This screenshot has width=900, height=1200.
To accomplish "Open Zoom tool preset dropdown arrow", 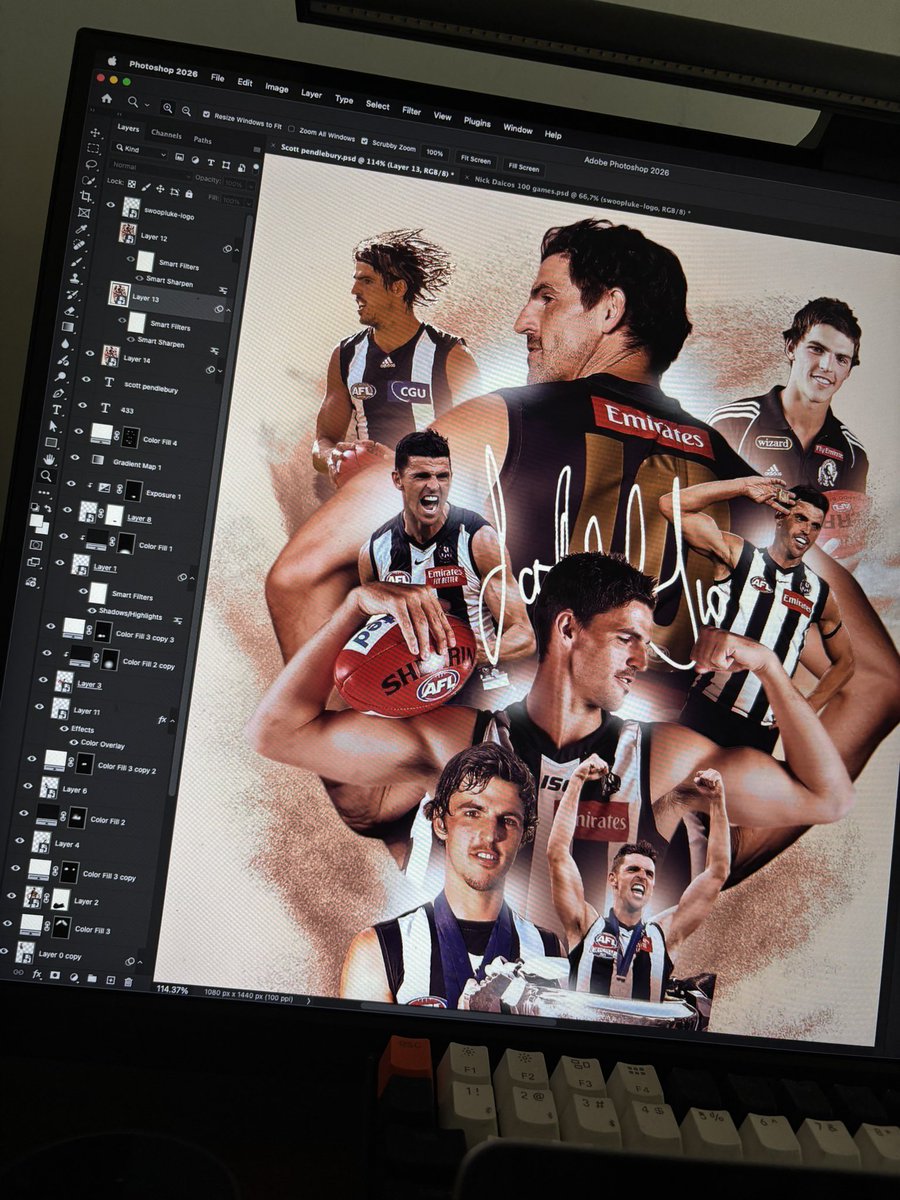I will 147,104.
